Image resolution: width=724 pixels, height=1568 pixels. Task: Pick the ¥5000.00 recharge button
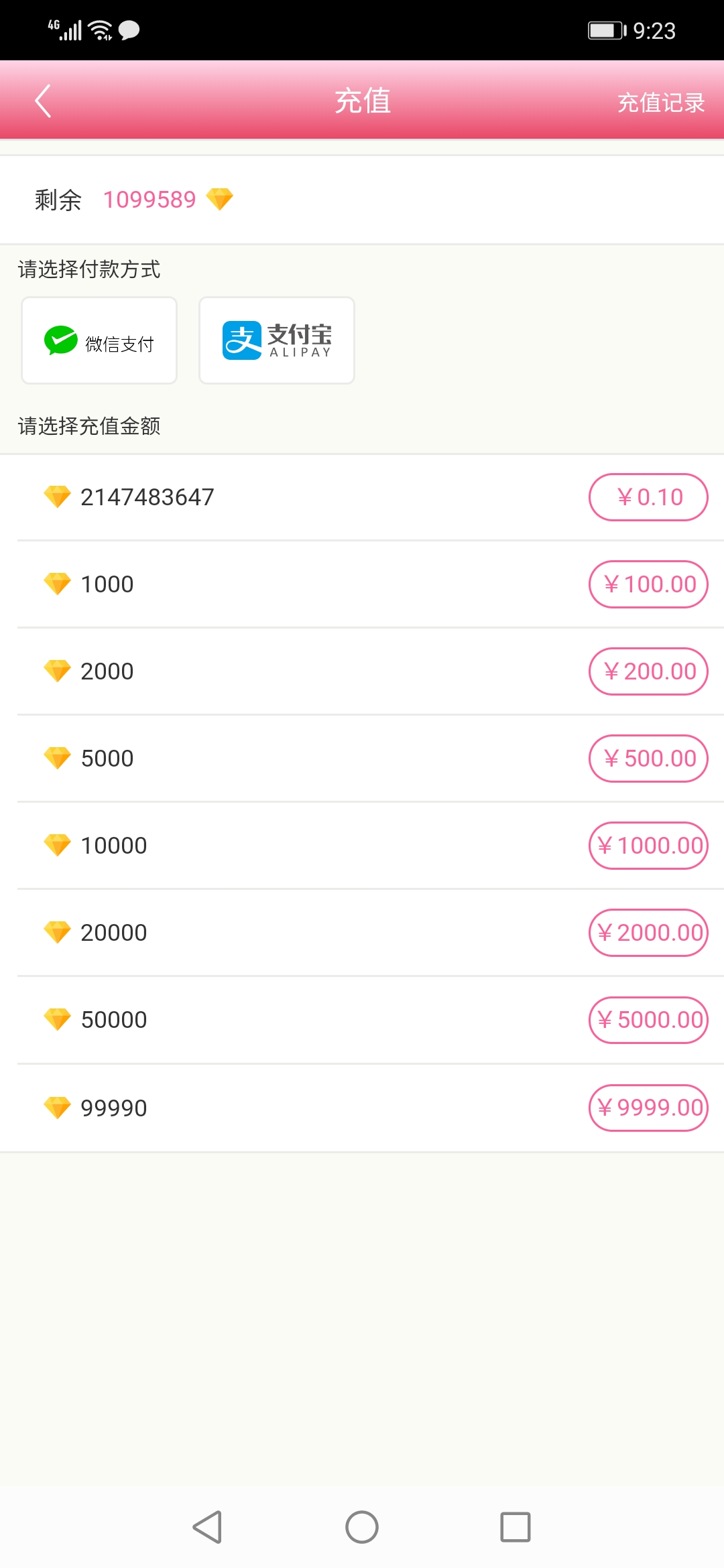pos(648,1020)
